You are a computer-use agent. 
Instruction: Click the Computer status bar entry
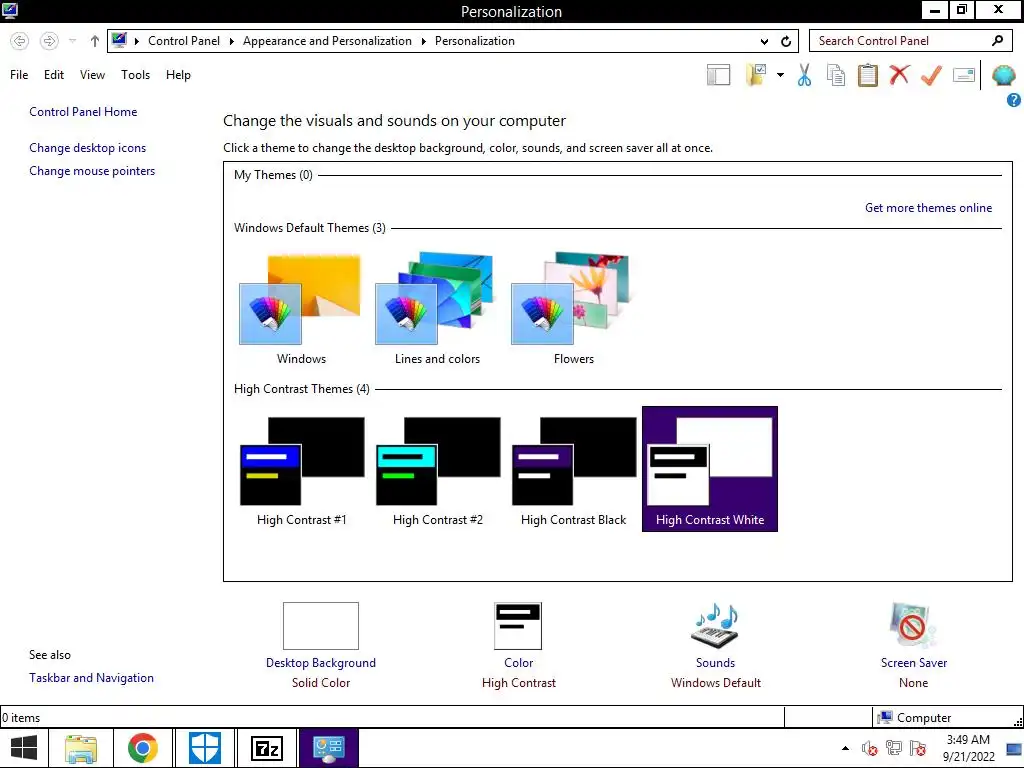coord(914,718)
